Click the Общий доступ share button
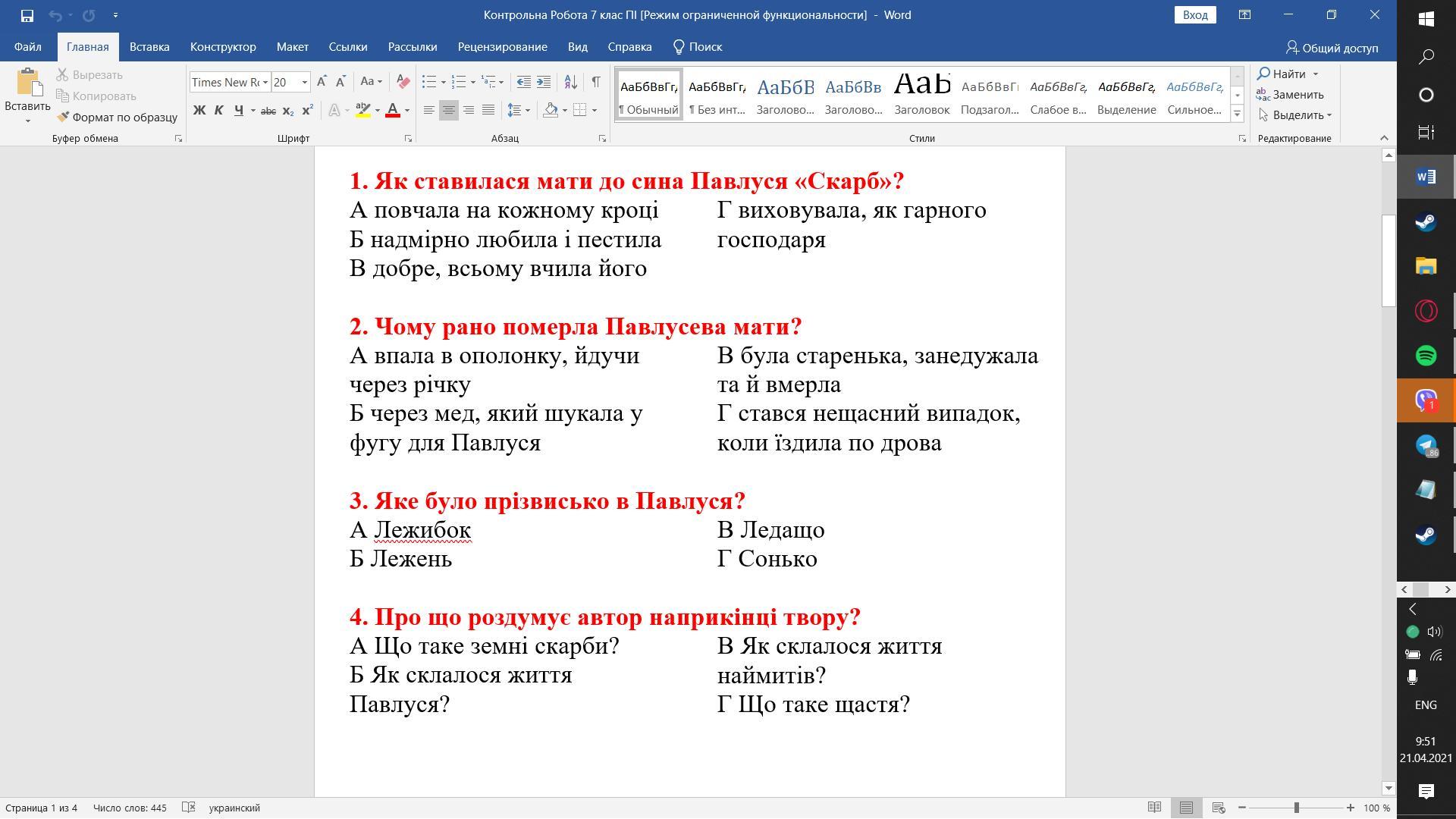Image resolution: width=1456 pixels, height=819 pixels. coord(1332,48)
